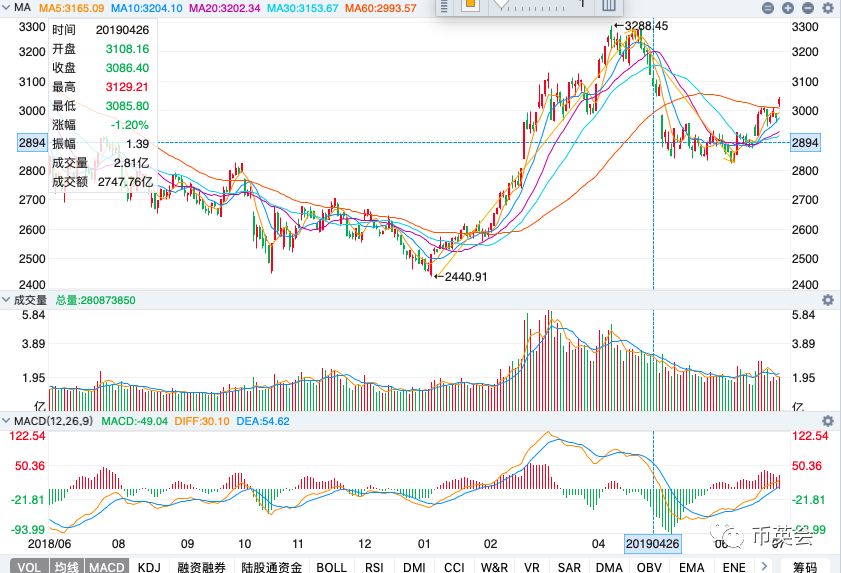Grab the floating toolbar grip handle
Viewport: 841px width, 573px height.
click(x=444, y=6)
